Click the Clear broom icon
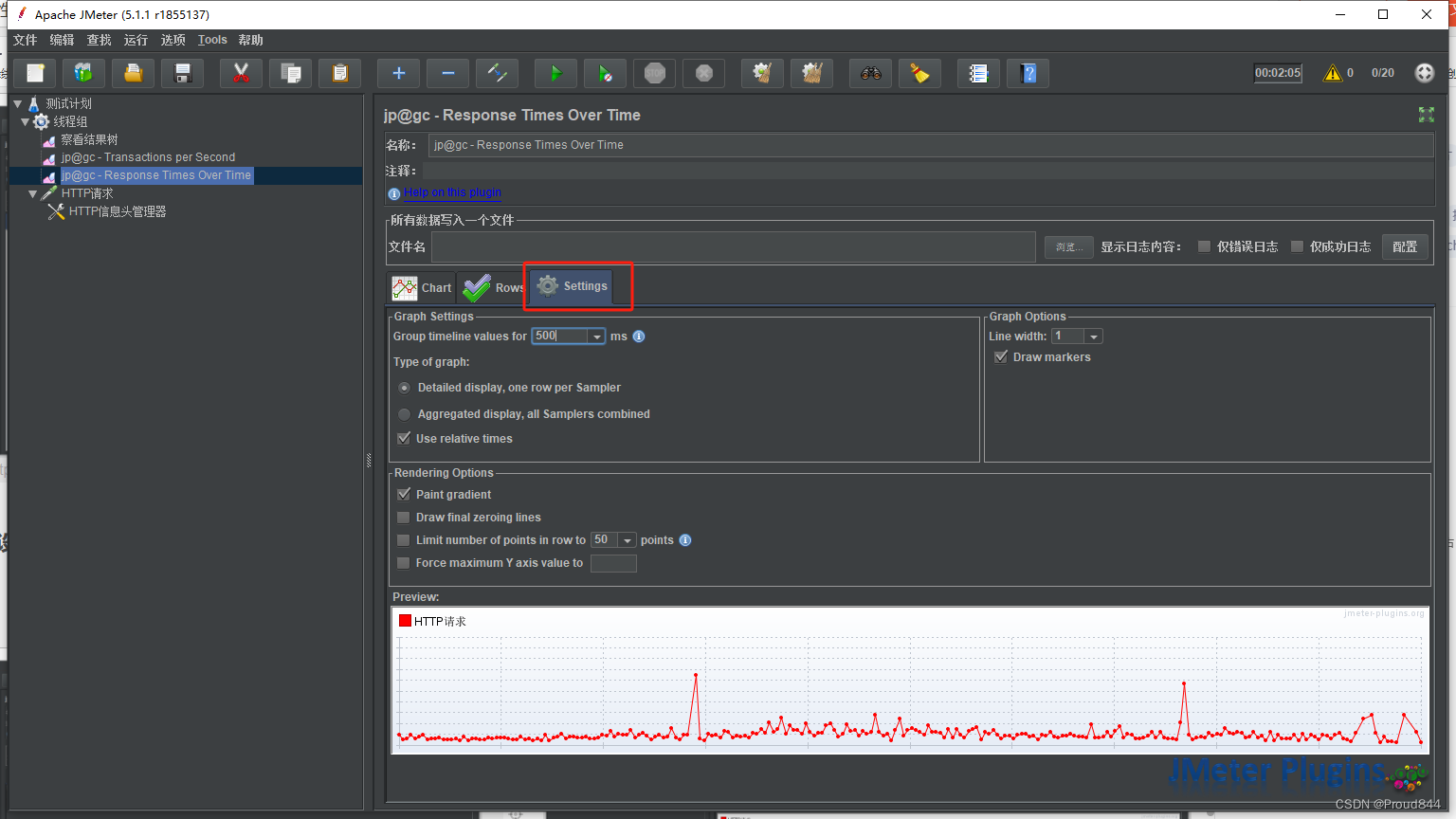 [763, 73]
